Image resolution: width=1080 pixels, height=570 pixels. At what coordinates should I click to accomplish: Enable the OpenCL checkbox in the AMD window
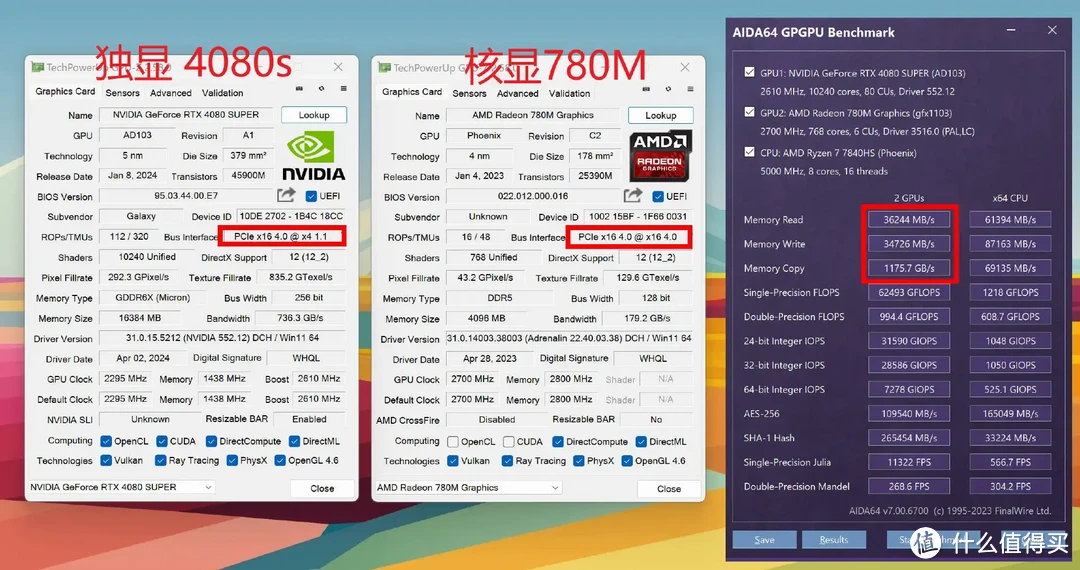click(453, 442)
